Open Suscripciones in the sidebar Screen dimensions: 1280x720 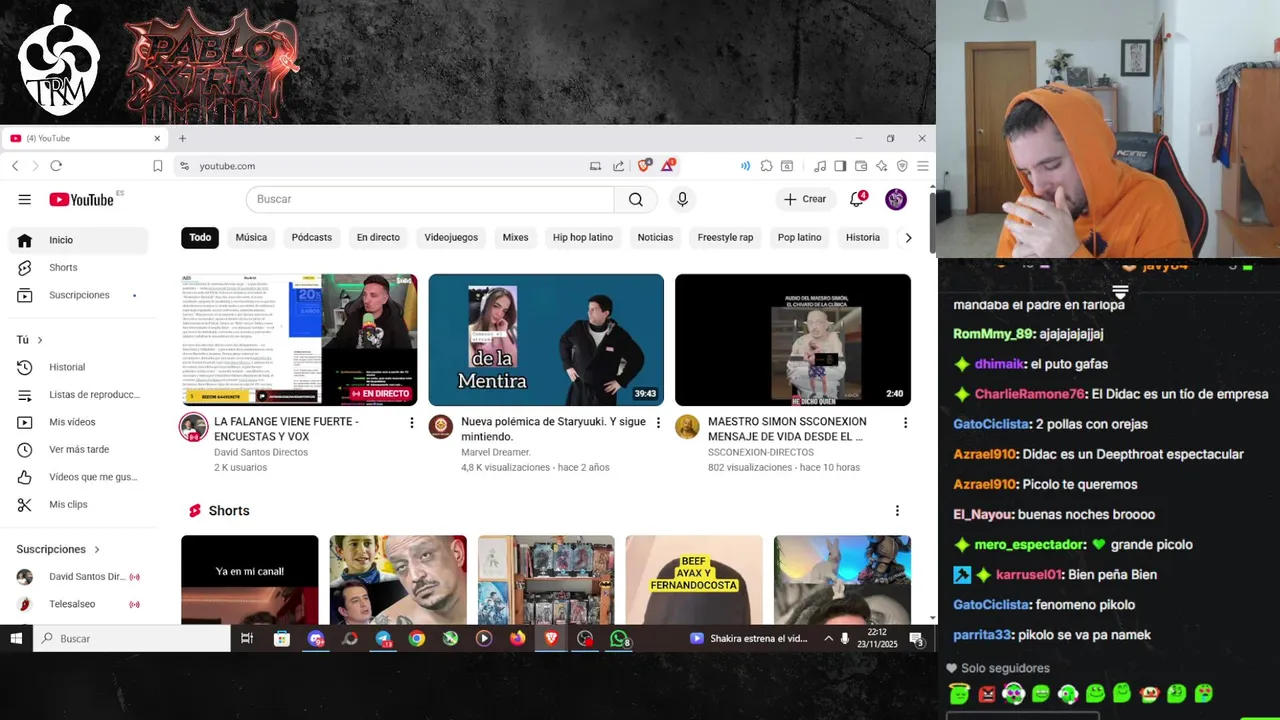(78, 295)
